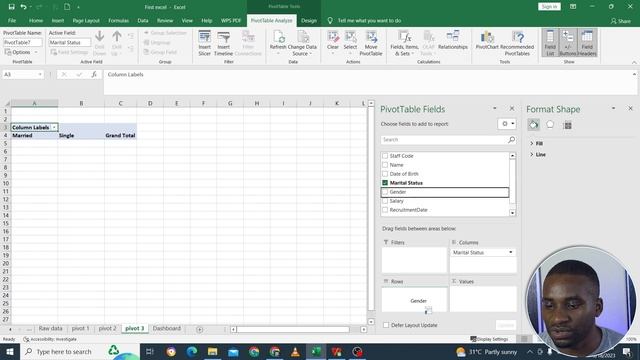The height and width of the screenshot is (360, 640).
Task: Click the Clear PivotTable icon
Action: pyautogui.click(x=333, y=37)
